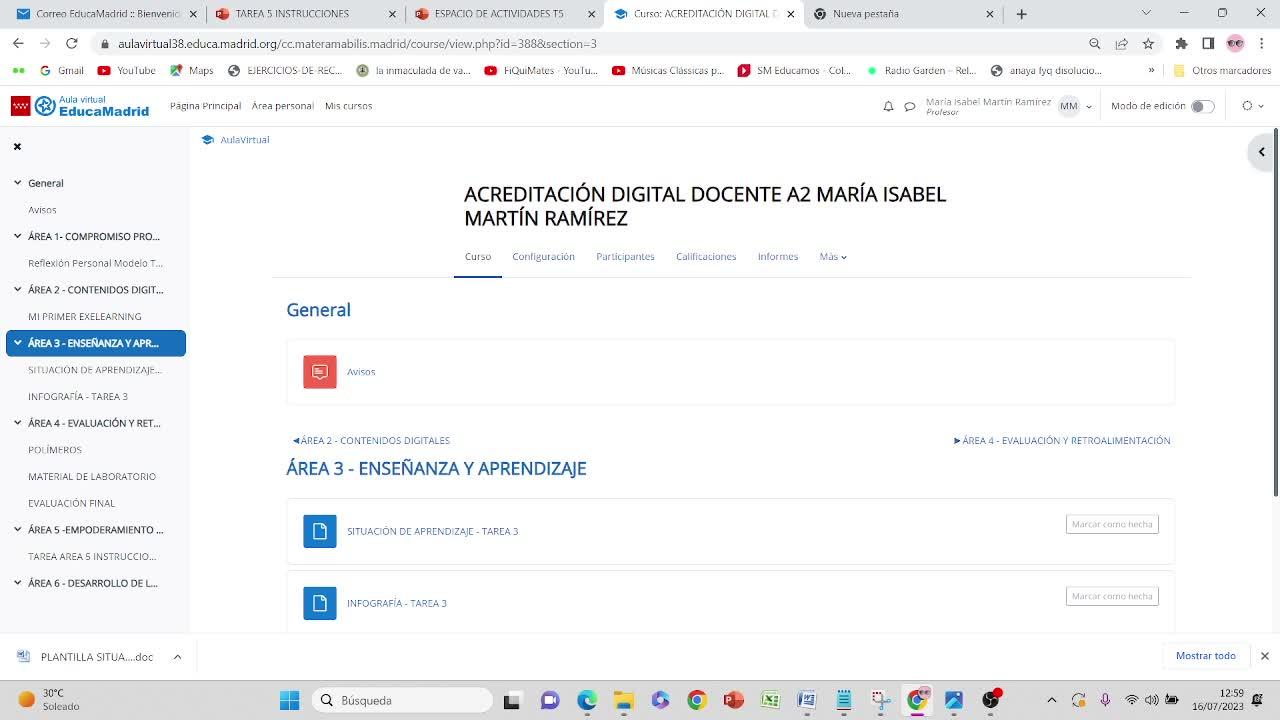This screenshot has width=1280, height=720.
Task: Close the course index sidebar
Action: click(x=17, y=146)
